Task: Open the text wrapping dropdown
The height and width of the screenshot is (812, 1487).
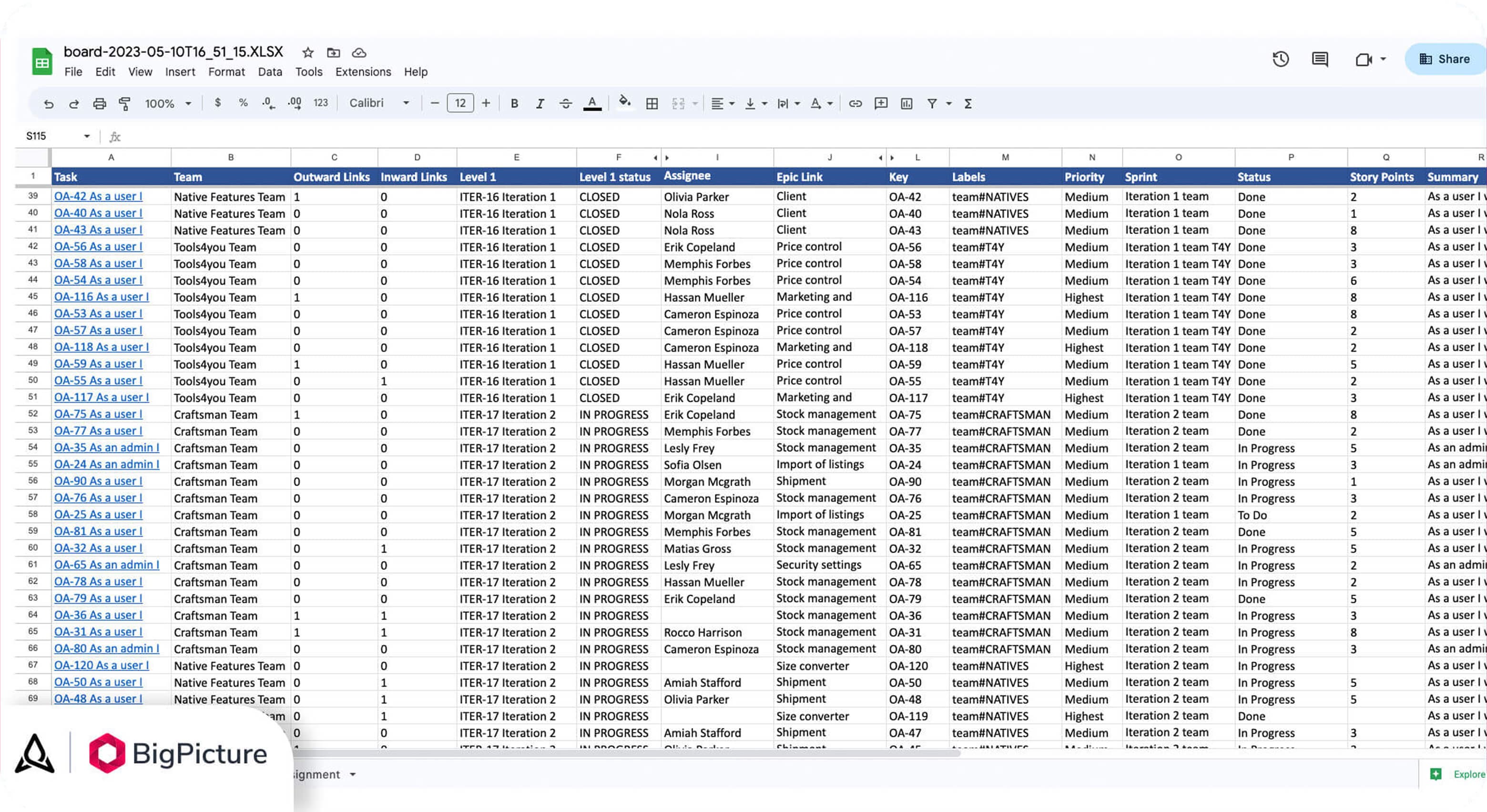Action: pyautogui.click(x=788, y=104)
